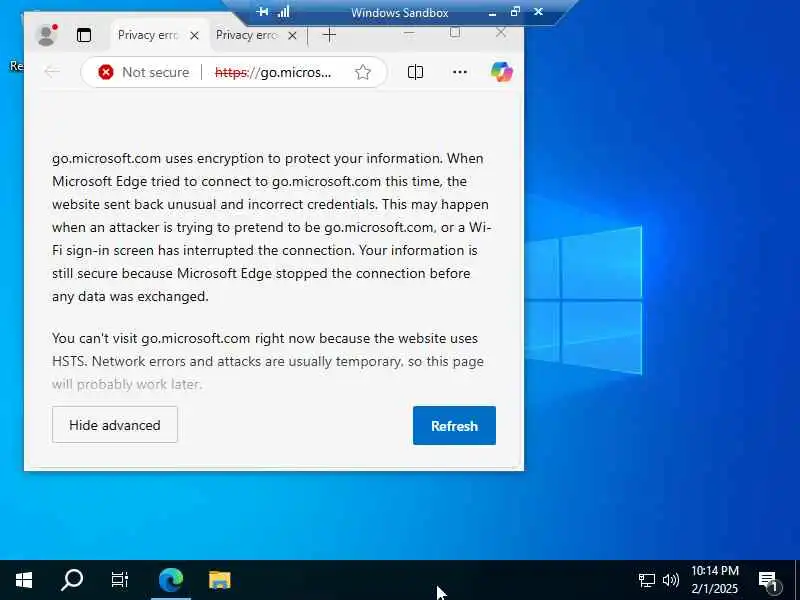The image size is (800, 600).
Task: Open a new tab with plus icon
Action: [330, 35]
